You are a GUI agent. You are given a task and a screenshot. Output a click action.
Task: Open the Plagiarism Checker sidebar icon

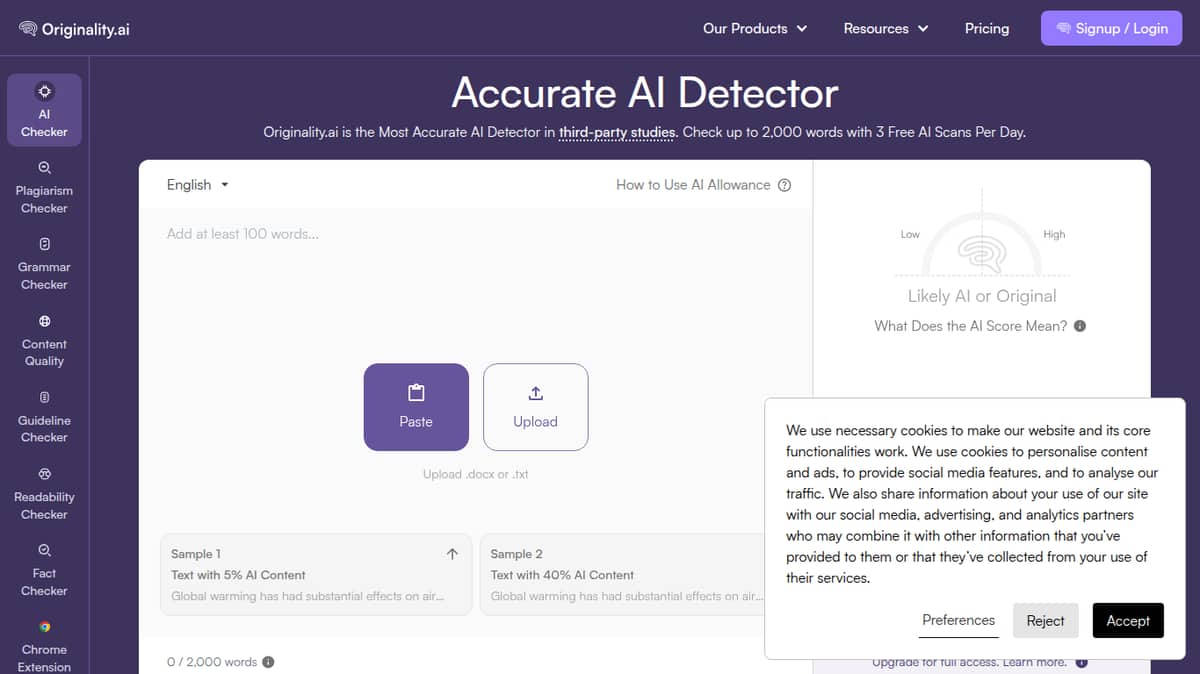pos(44,167)
